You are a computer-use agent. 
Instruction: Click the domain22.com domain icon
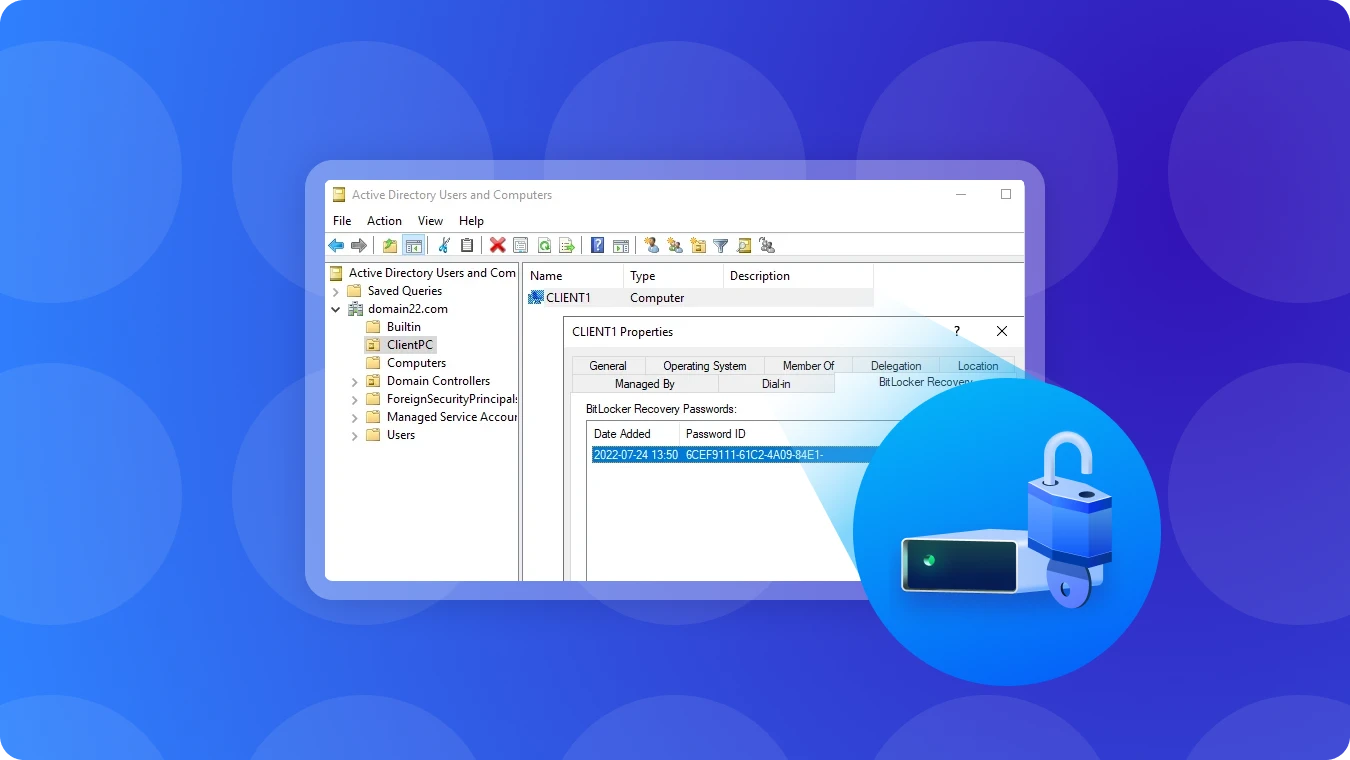[x=355, y=309]
